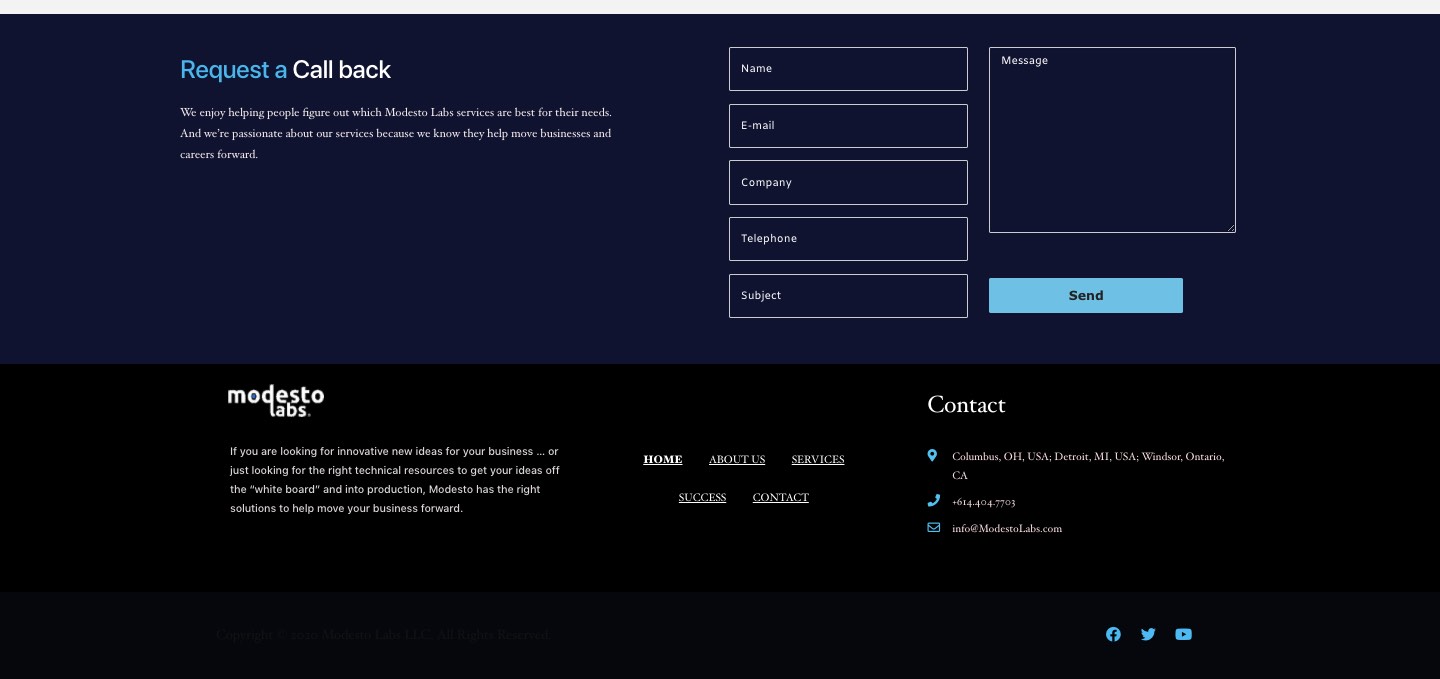Screen dimensions: 1440x679
Task: Select the Company input field
Action: tap(848, 183)
